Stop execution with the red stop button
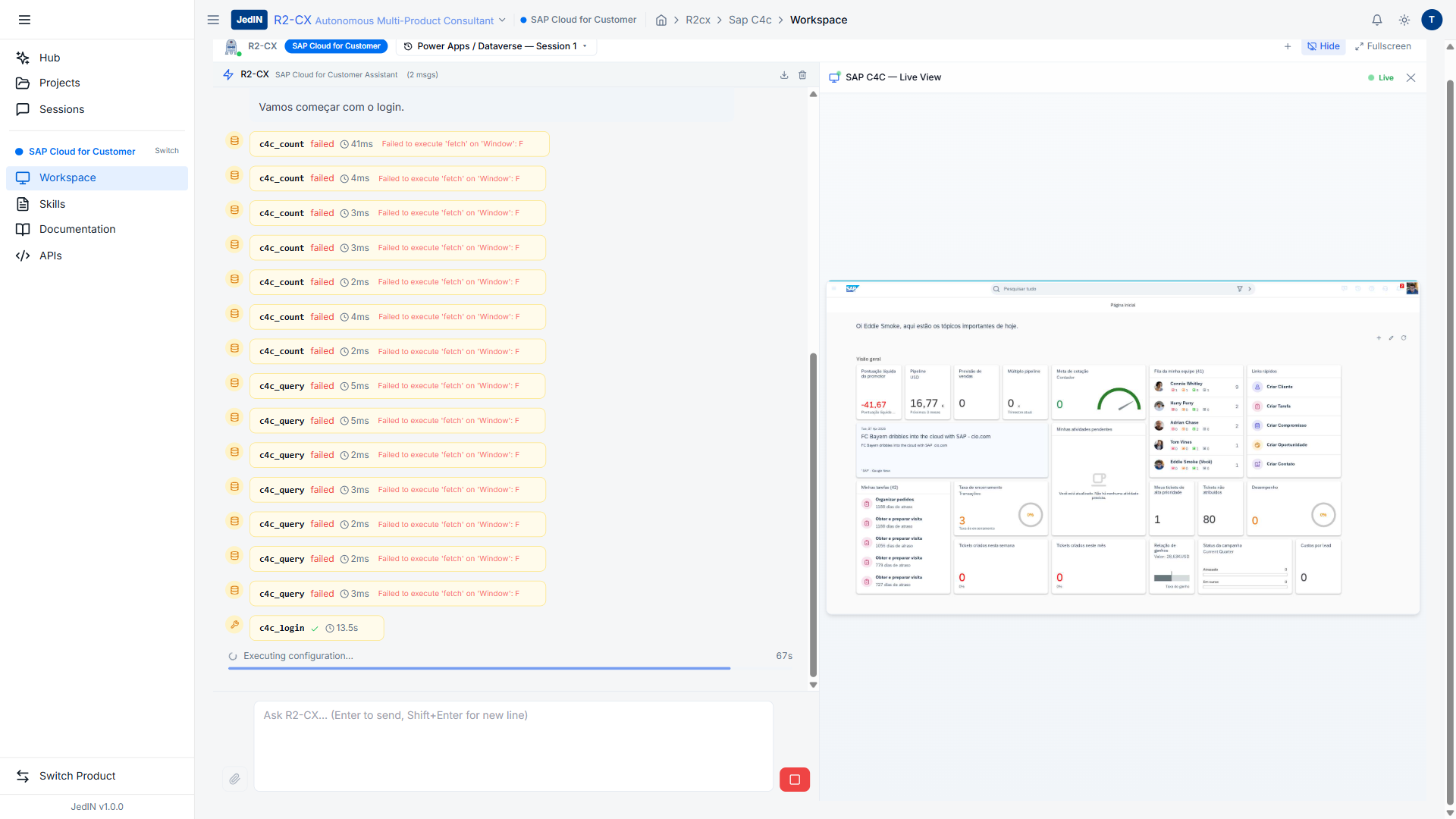Image resolution: width=1456 pixels, height=819 pixels. tap(794, 780)
